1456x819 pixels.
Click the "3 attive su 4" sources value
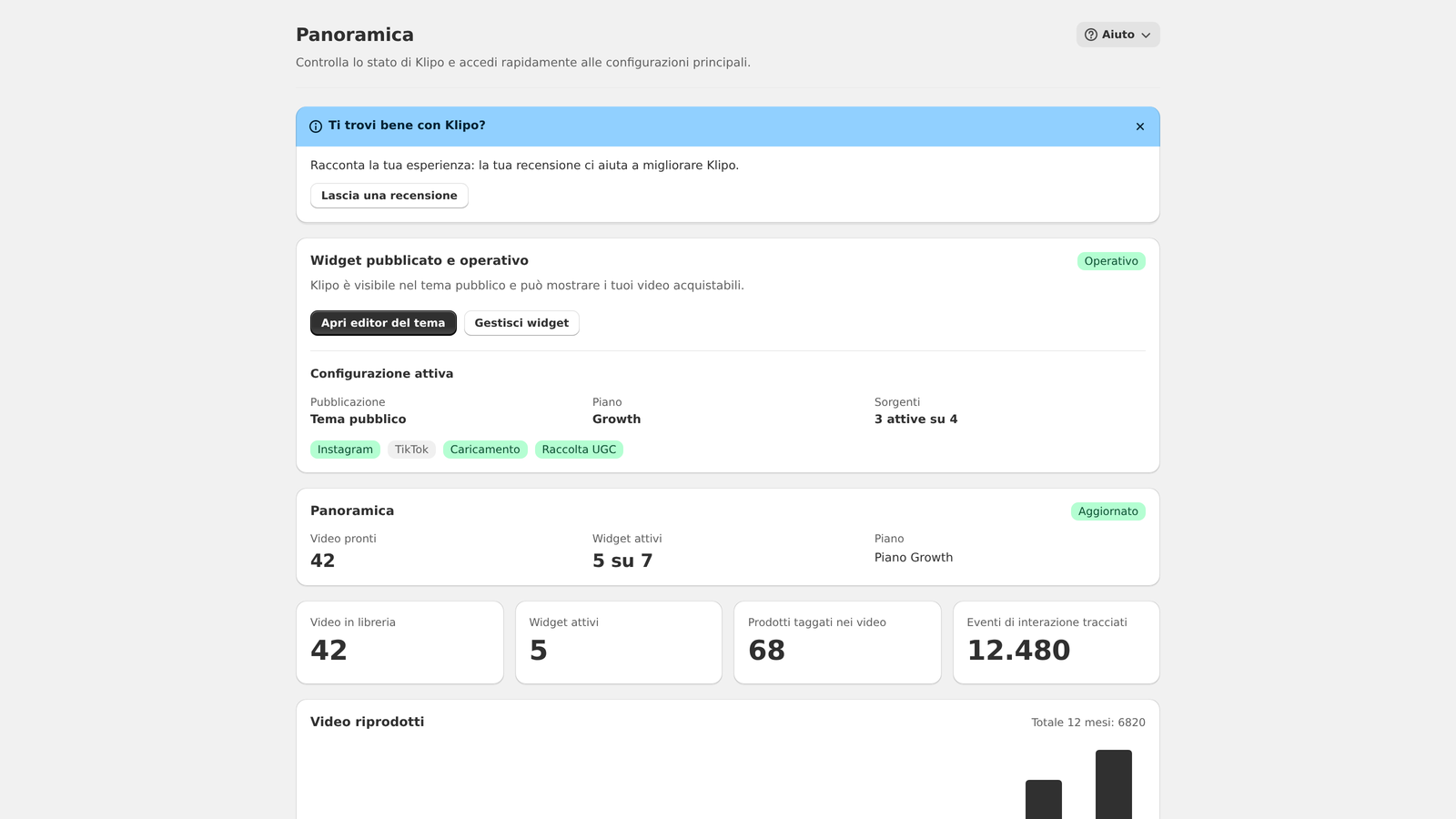pos(915,420)
